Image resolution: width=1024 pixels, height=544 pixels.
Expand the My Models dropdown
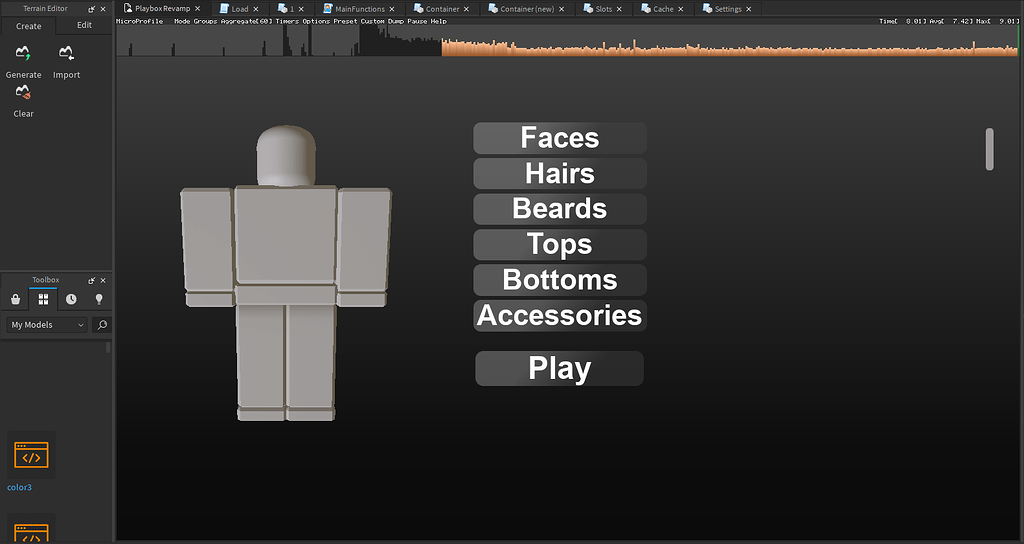click(46, 325)
